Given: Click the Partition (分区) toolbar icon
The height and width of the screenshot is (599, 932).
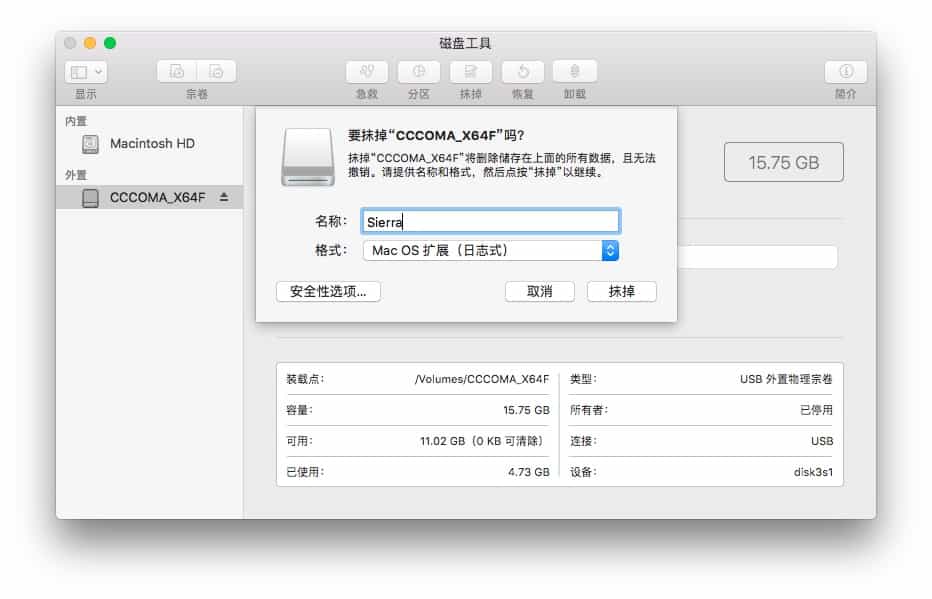Looking at the screenshot, I should [x=418, y=72].
